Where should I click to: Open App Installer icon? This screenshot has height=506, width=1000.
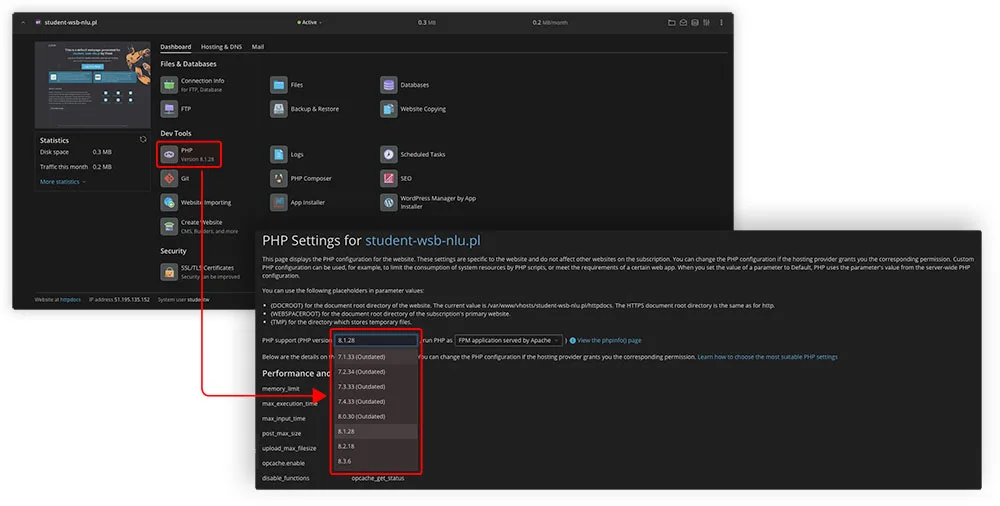tap(279, 202)
